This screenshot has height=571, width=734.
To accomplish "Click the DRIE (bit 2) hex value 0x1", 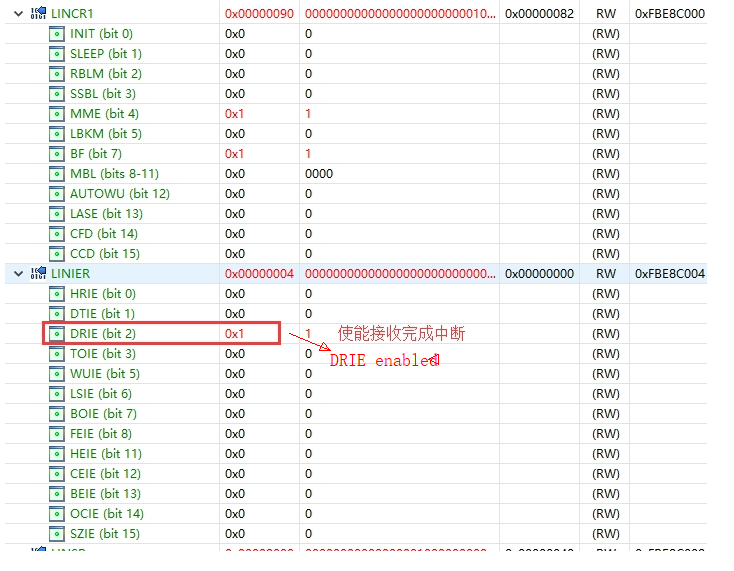I will coord(235,334).
